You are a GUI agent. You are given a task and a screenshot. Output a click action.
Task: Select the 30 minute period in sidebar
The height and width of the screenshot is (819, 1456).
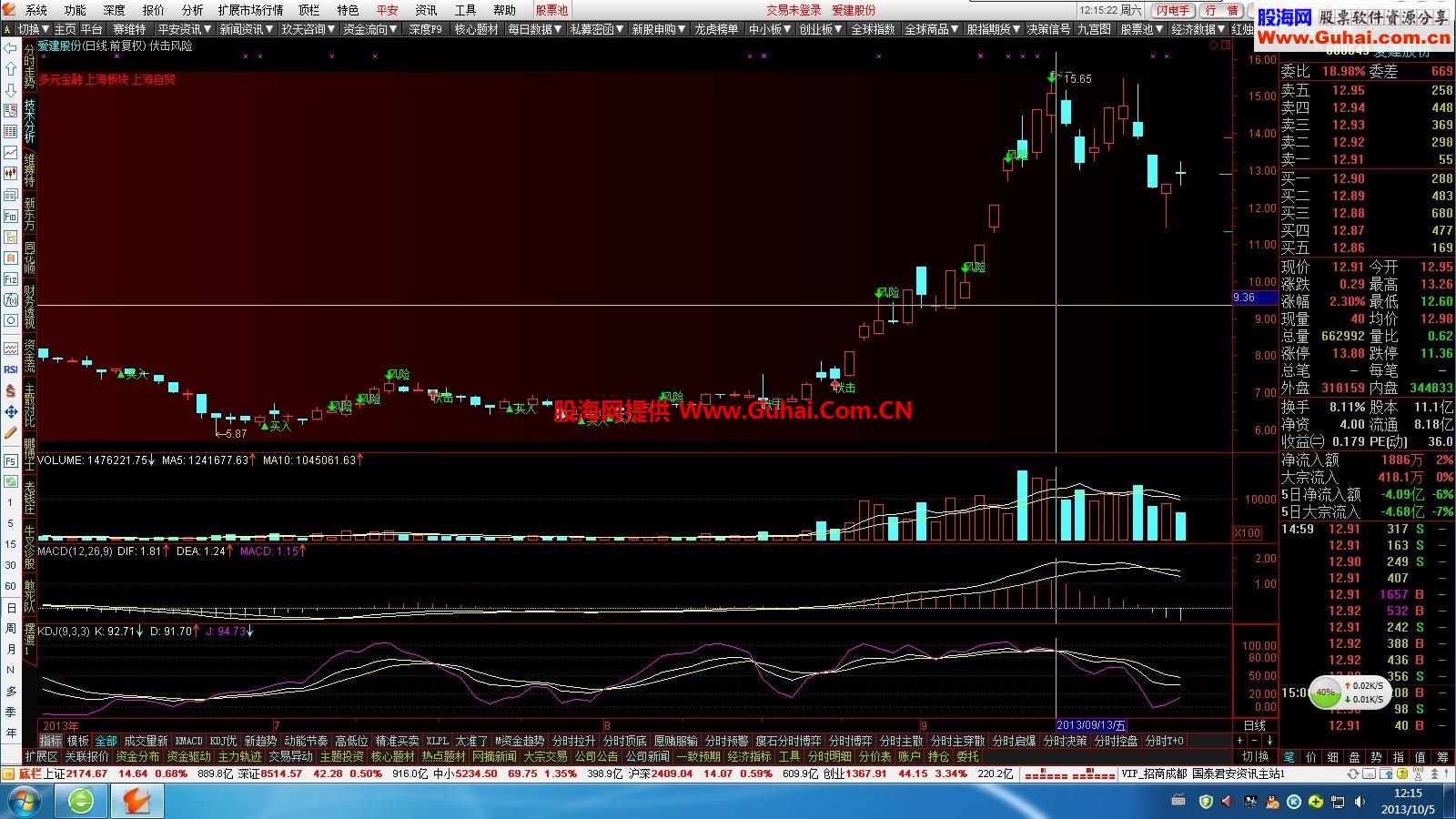point(11,565)
